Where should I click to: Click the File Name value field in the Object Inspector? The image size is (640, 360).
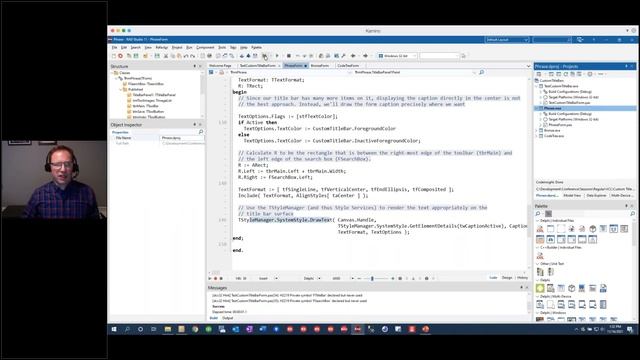pyautogui.click(x=182, y=138)
